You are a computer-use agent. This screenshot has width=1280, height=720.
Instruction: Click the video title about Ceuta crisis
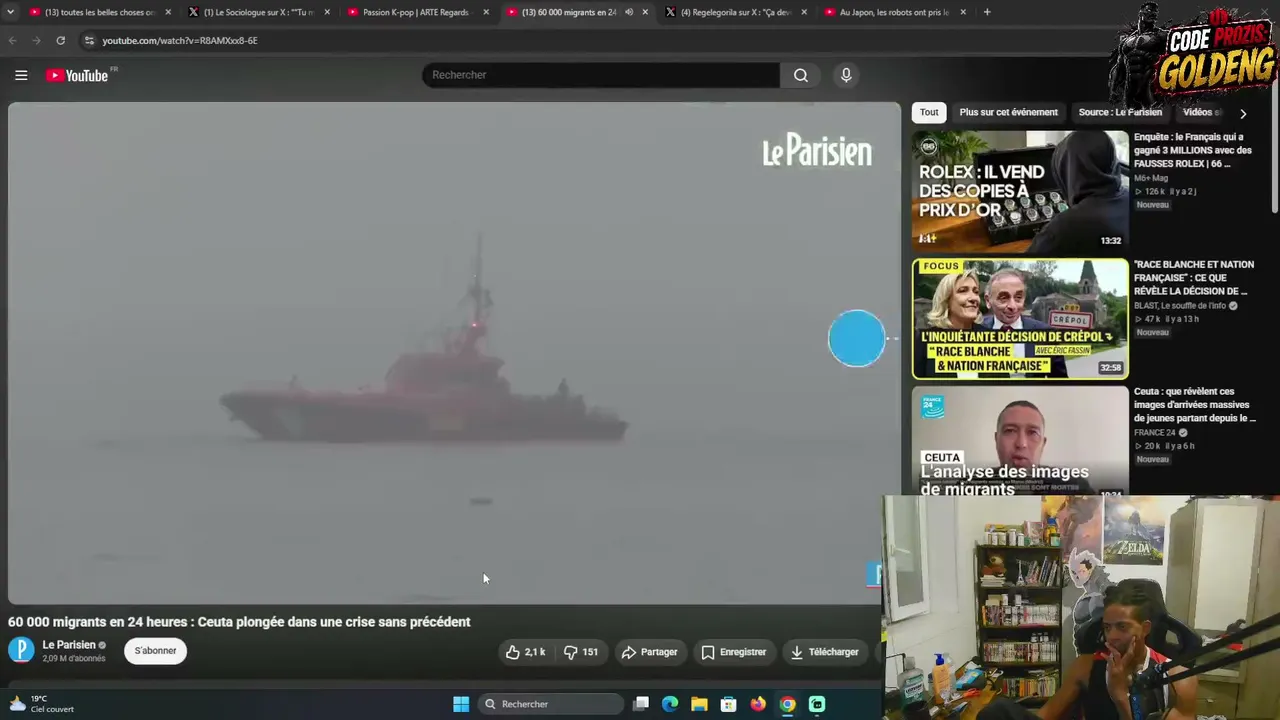coord(239,622)
